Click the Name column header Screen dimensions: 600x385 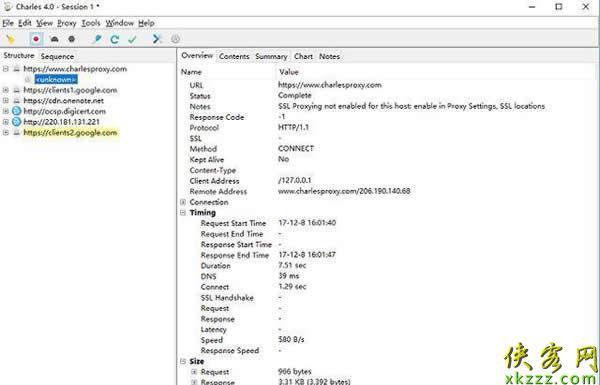point(191,72)
